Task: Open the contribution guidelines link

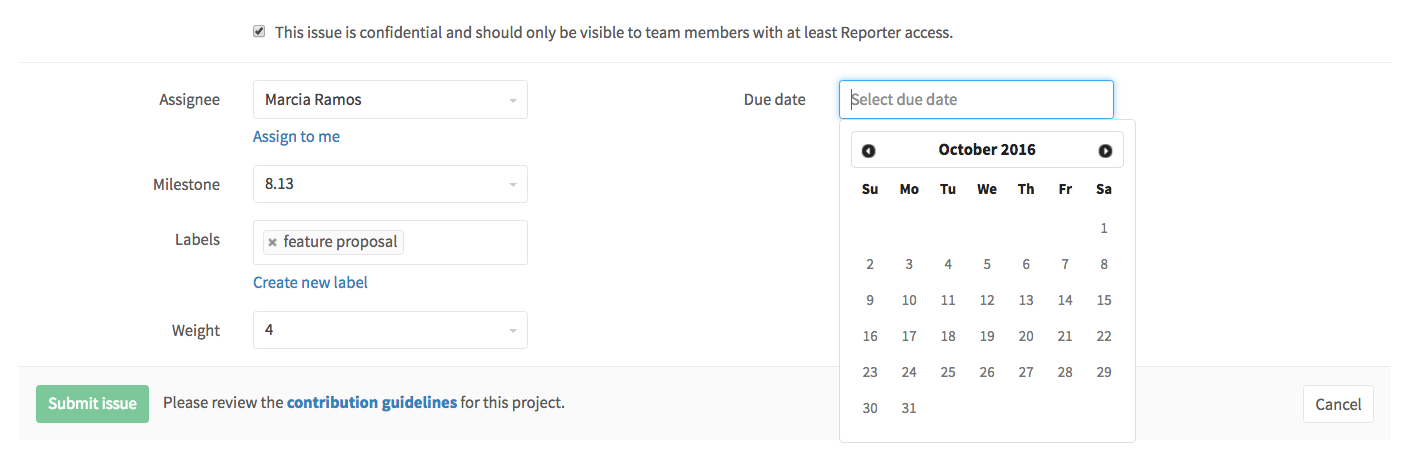Action: coord(372,404)
